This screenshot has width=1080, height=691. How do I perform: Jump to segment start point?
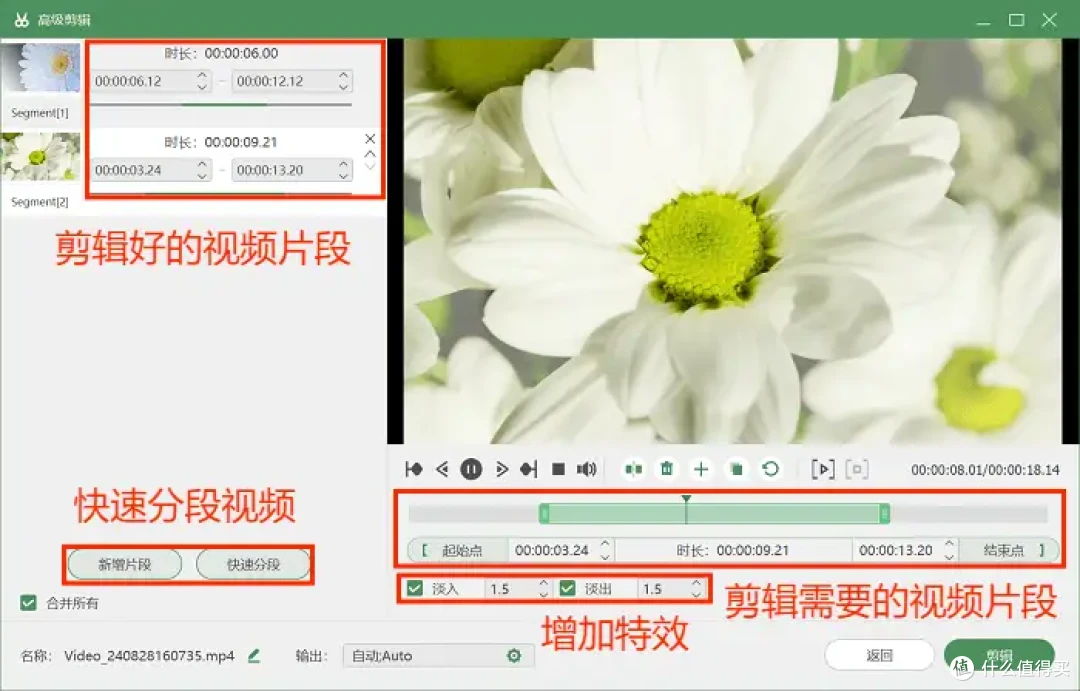[414, 469]
